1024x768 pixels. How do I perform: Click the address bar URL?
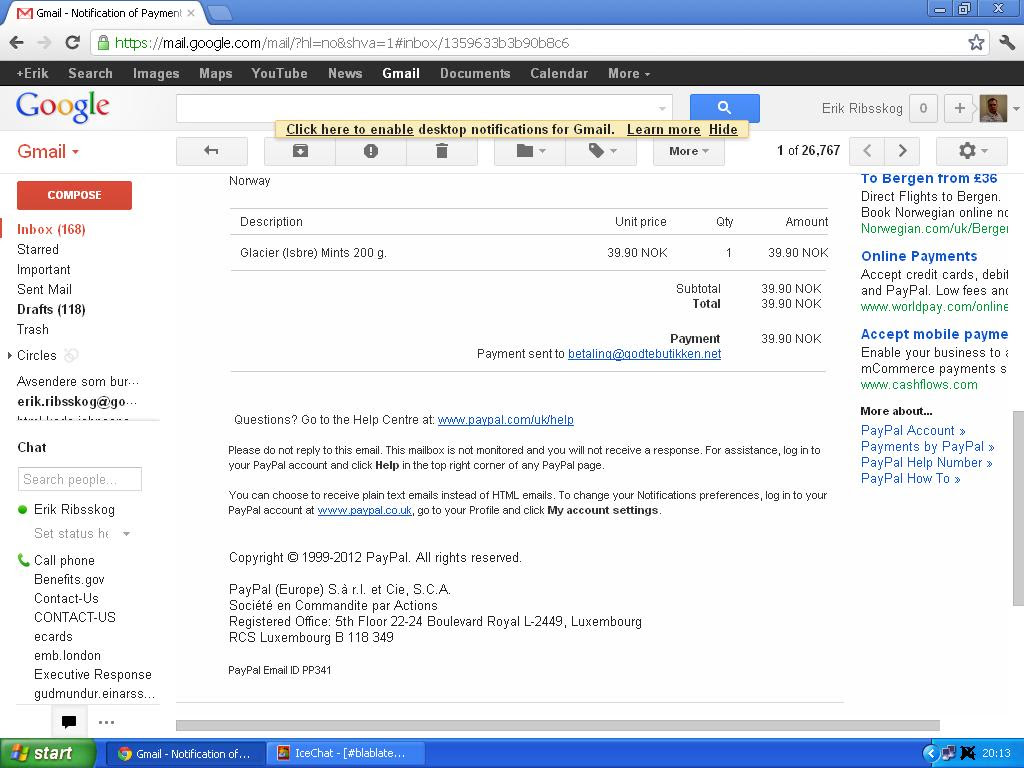click(342, 43)
